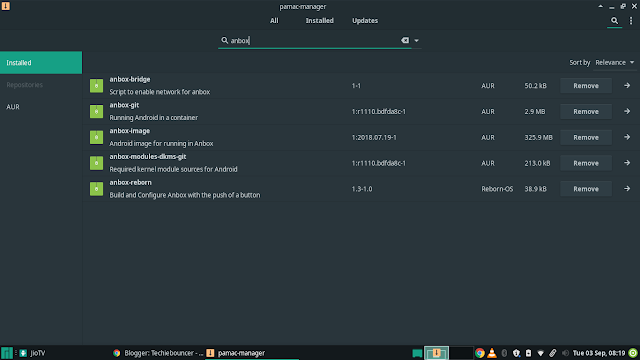Viewport: 640px width, 360px height.
Task: Select the anbox-git package name
Action: pyautogui.click(x=124, y=105)
